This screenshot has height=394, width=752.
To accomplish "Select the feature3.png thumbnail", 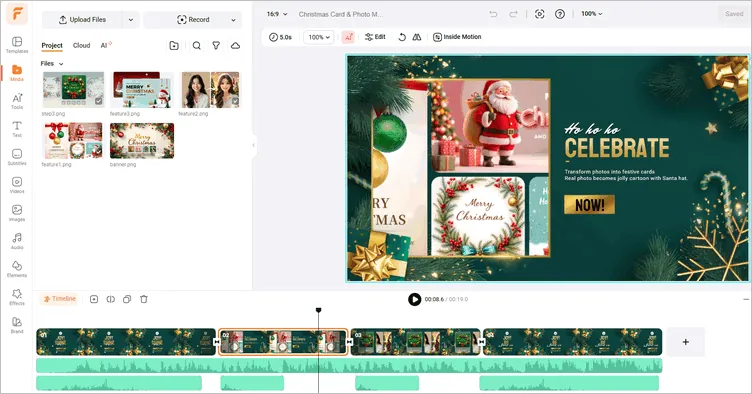I will click(142, 90).
